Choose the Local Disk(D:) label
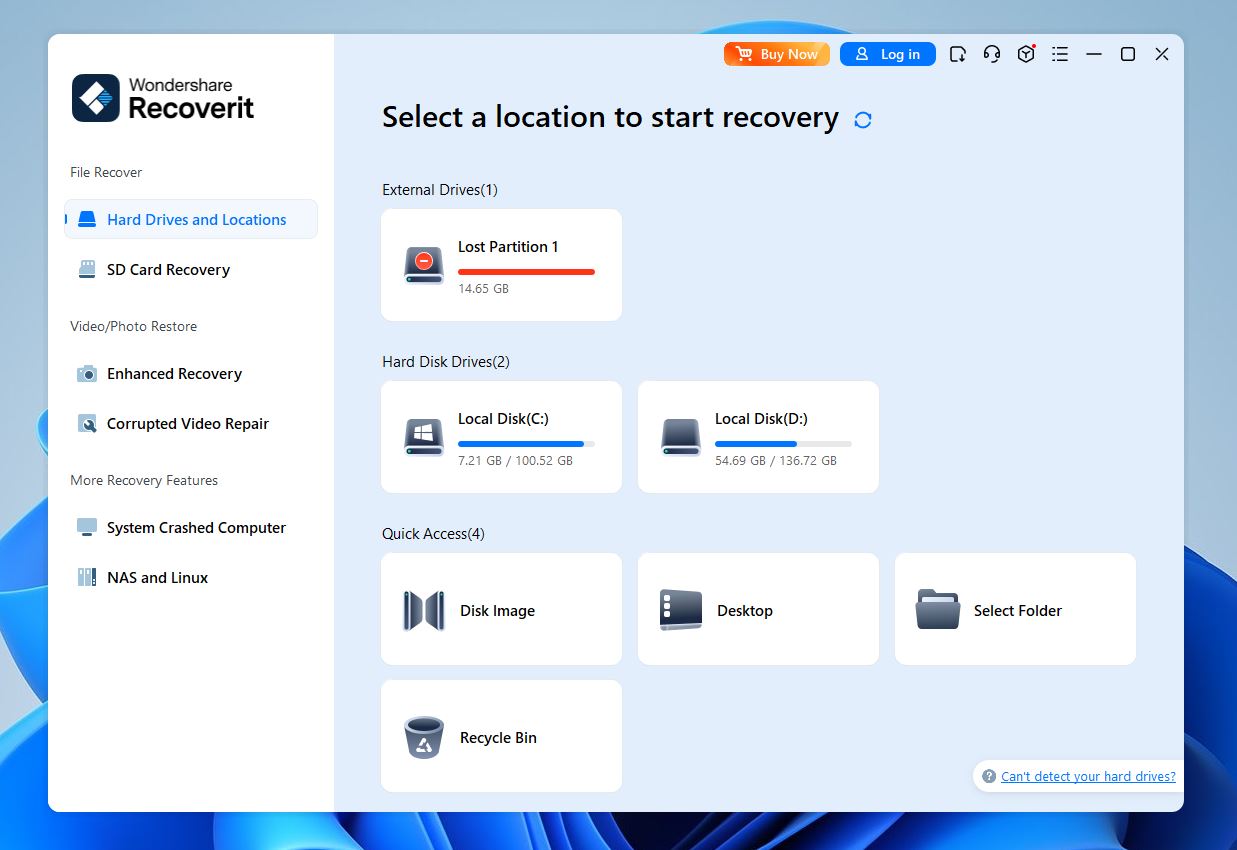Screen dimensions: 1237x850 (761, 419)
